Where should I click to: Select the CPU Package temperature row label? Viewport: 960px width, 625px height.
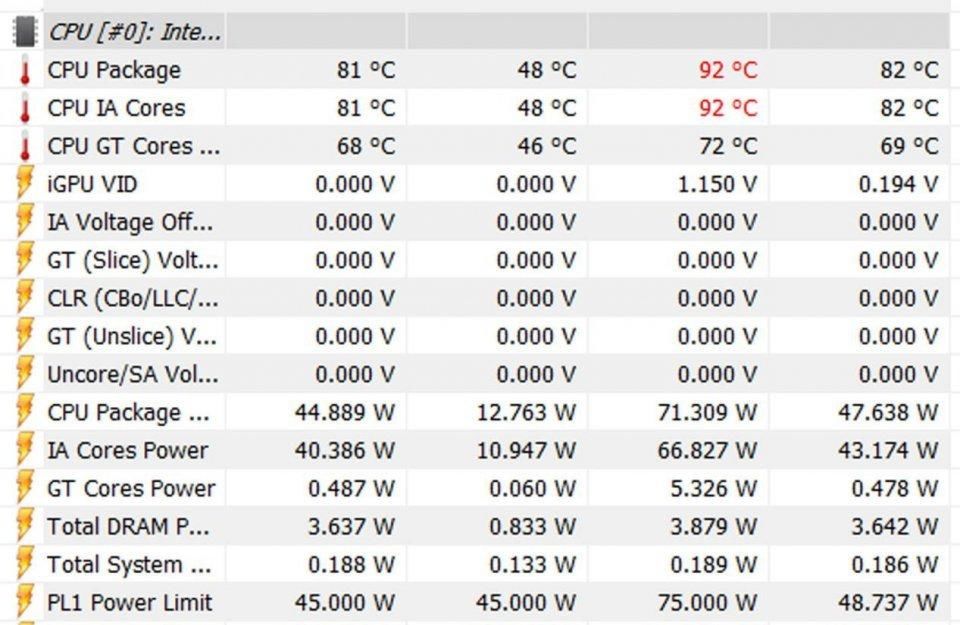pos(114,70)
